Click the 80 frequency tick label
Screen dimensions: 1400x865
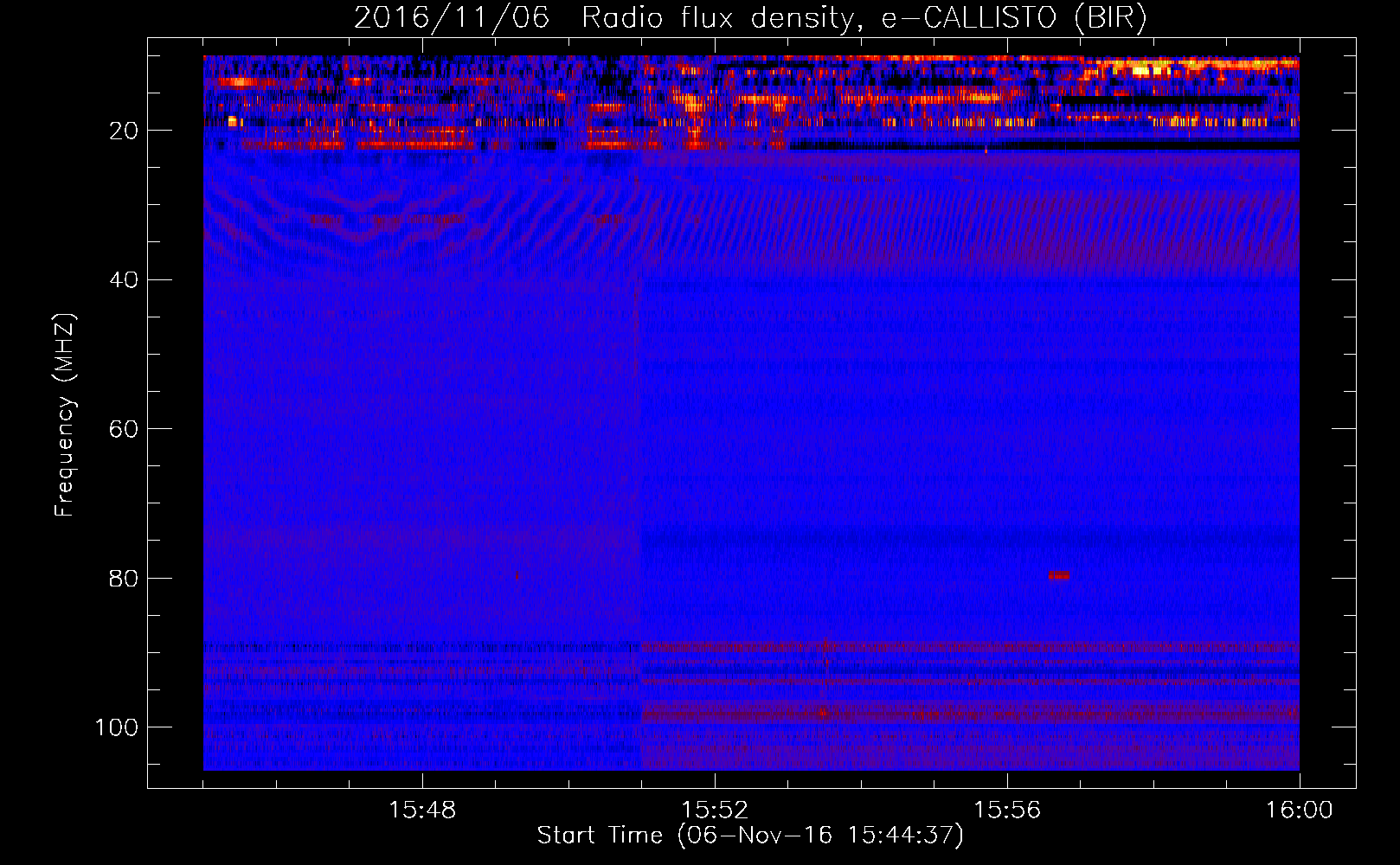pos(125,578)
